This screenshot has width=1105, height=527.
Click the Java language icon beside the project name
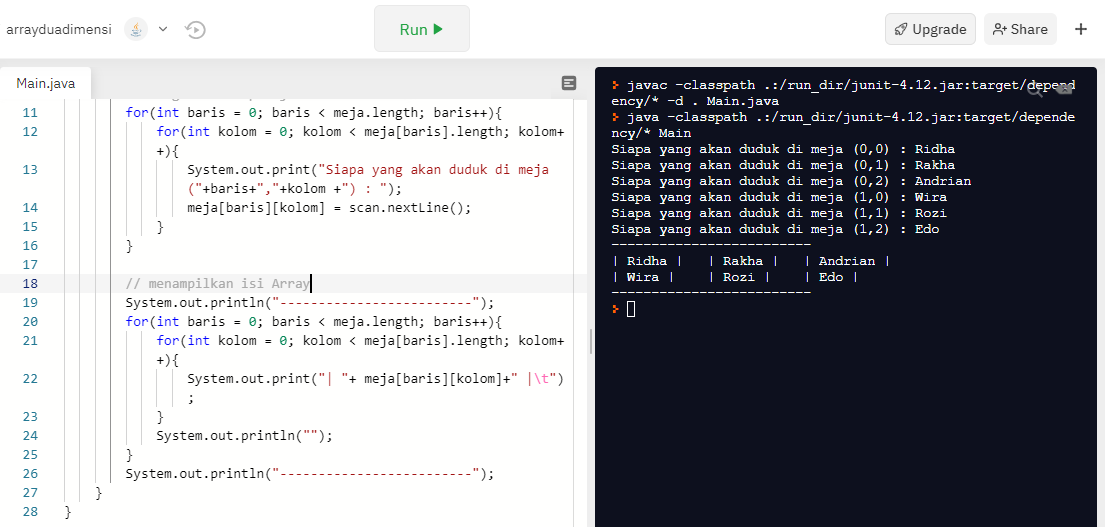point(136,30)
